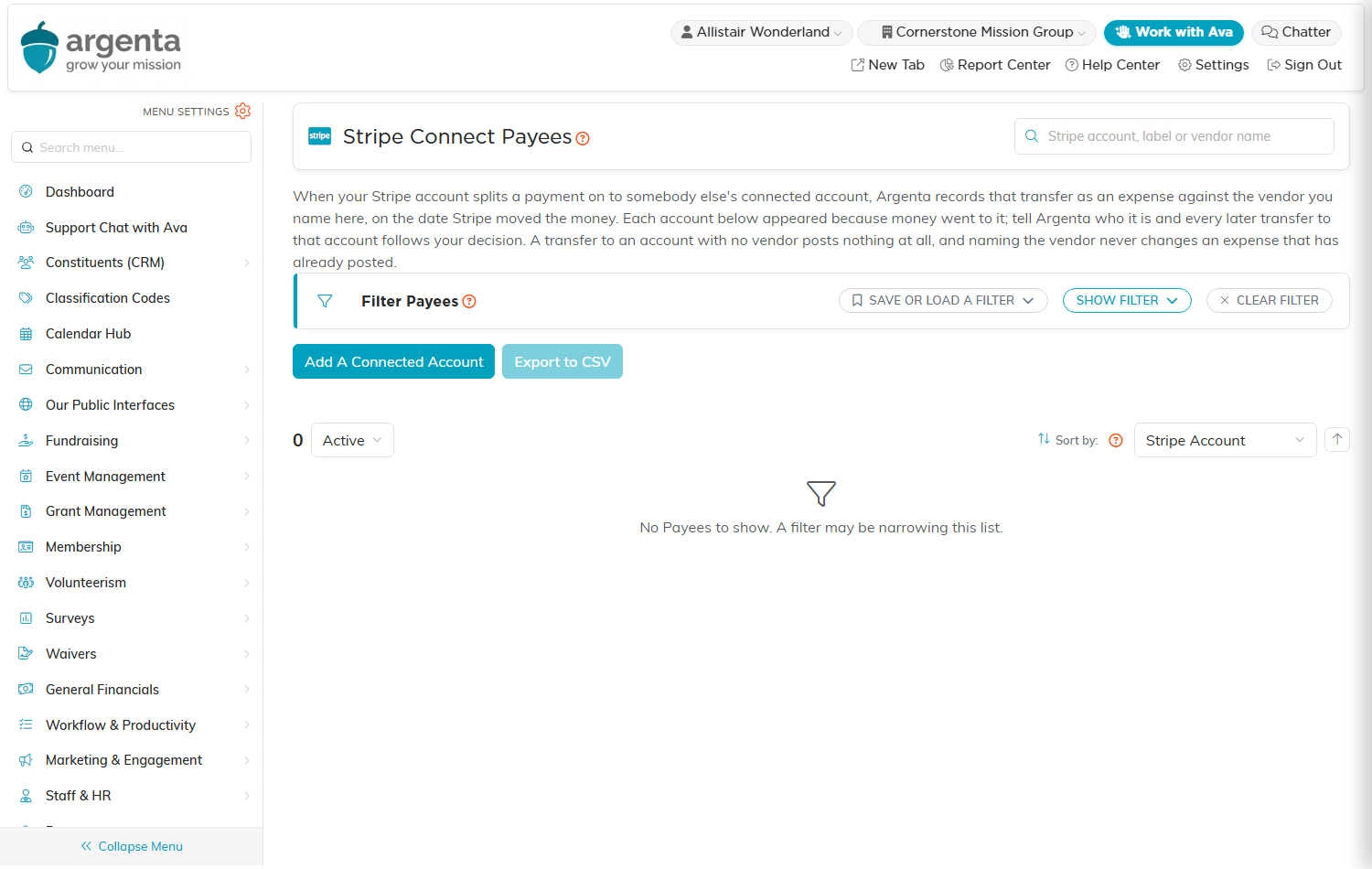Open the Settings link in header

1214,65
